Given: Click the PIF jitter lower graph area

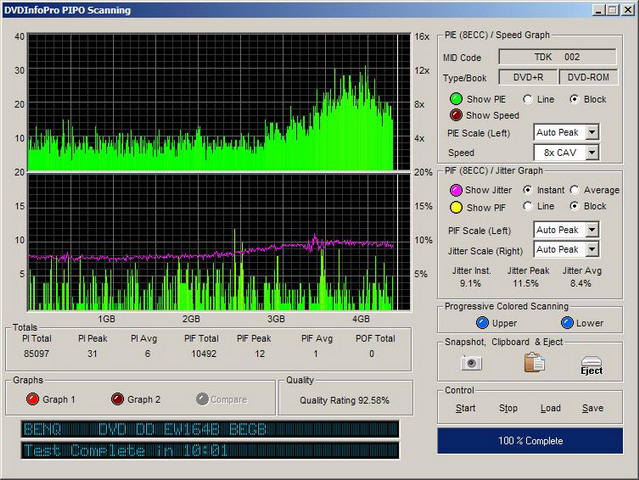Looking at the screenshot, I should coord(219,242).
